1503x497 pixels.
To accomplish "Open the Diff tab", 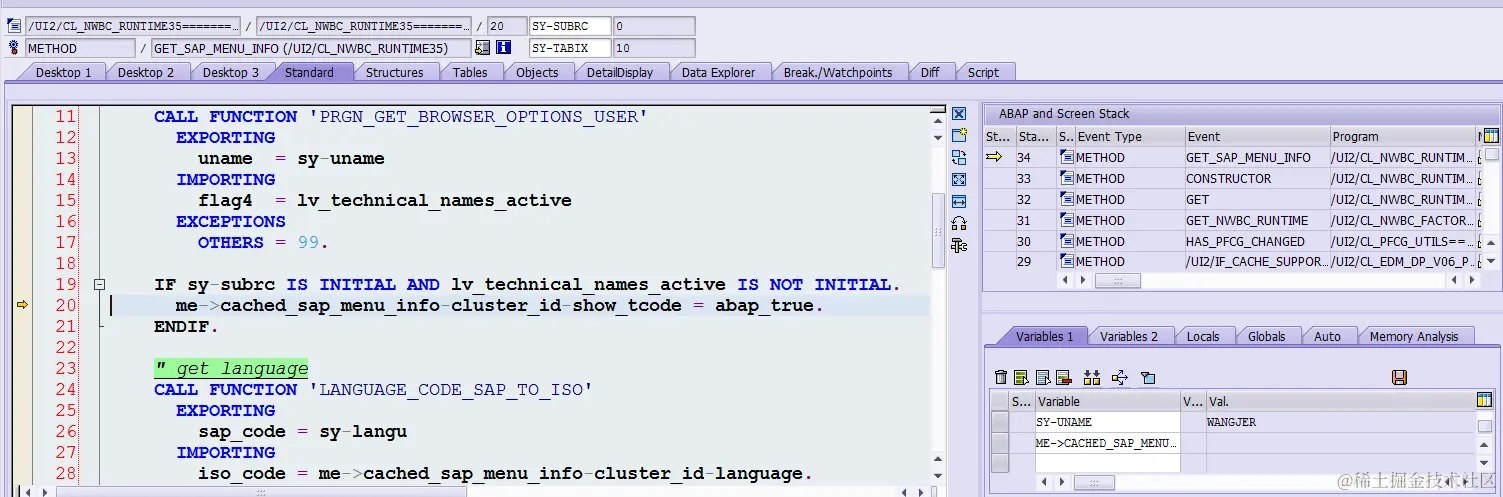I will point(930,72).
